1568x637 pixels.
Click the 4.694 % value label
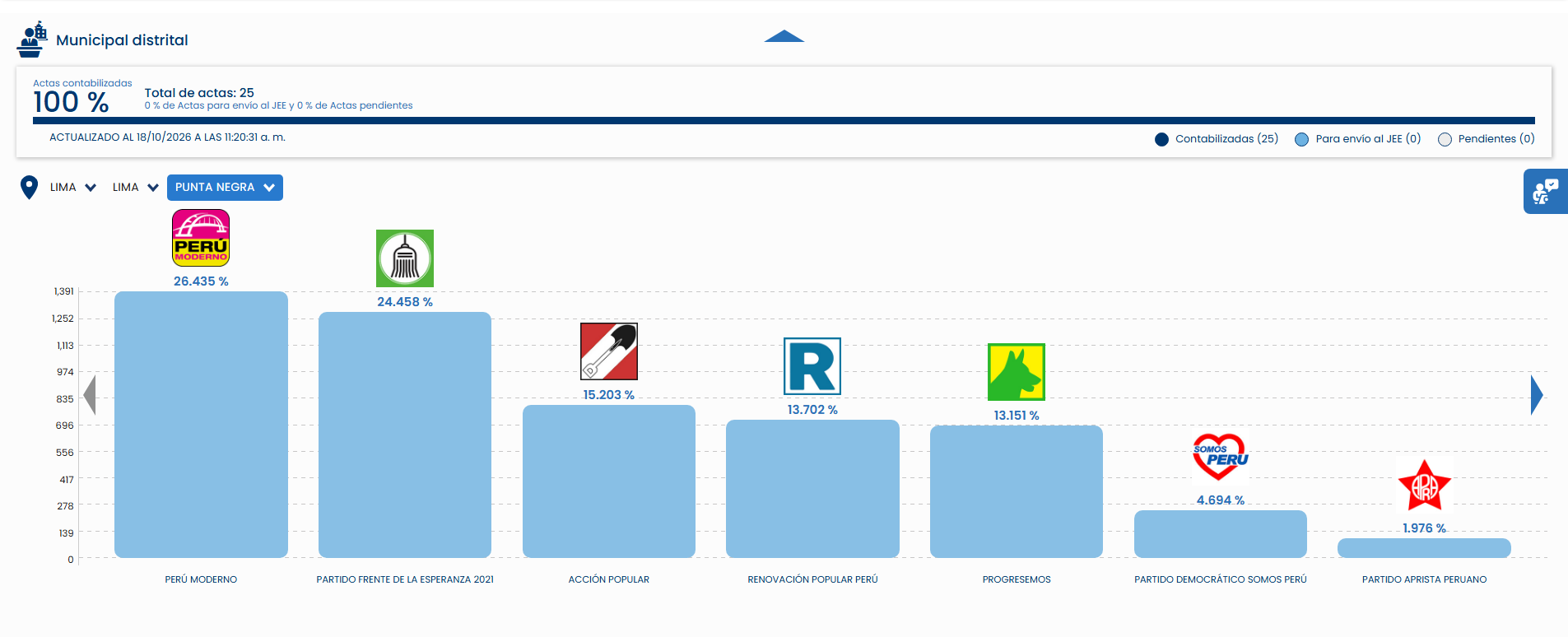coord(1221,500)
